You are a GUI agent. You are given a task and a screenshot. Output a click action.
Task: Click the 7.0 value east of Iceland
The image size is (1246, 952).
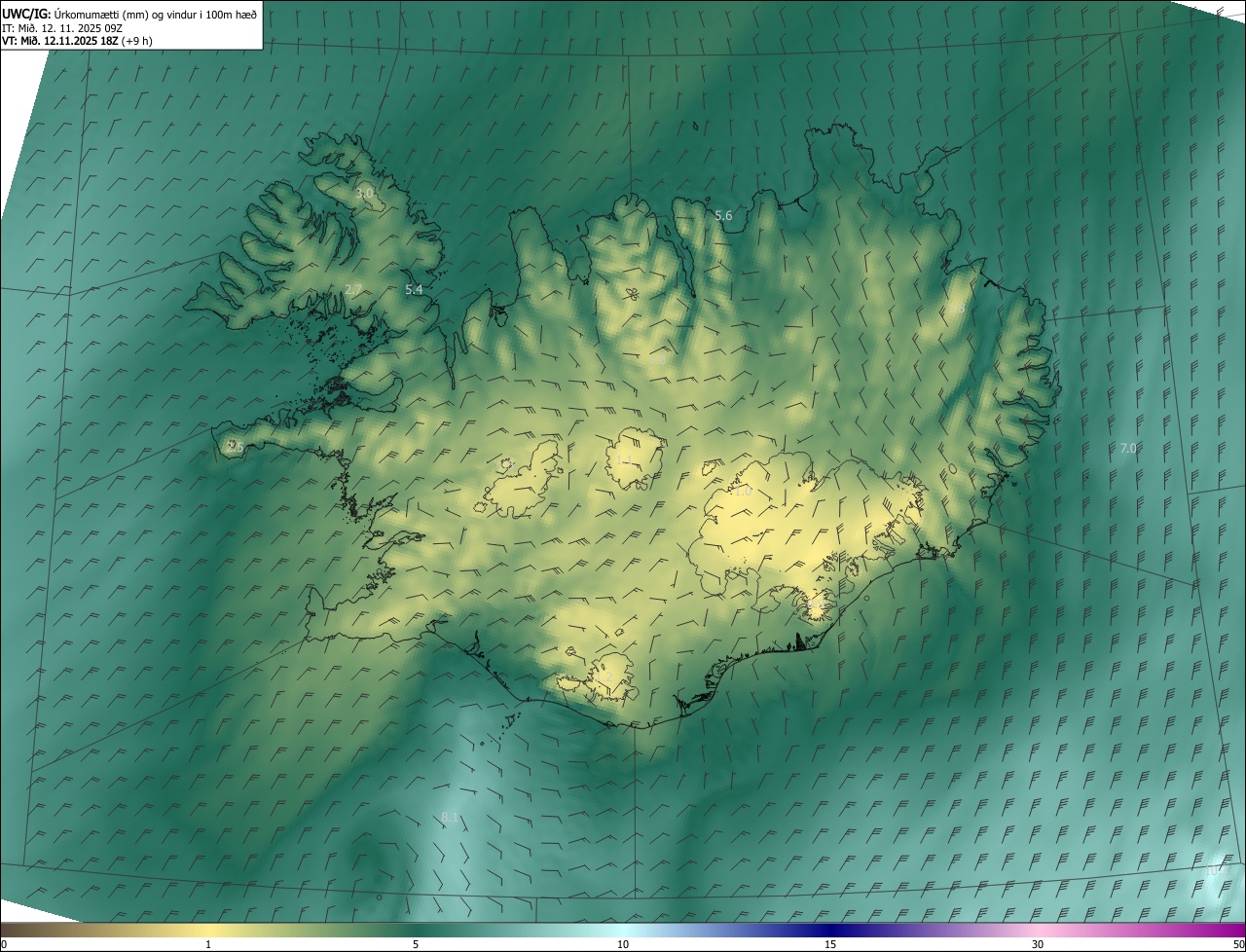click(x=1128, y=448)
